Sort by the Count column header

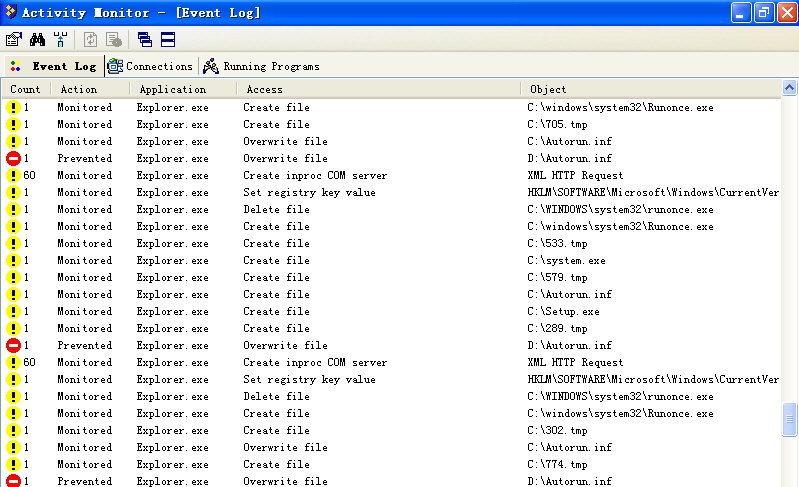[25, 89]
